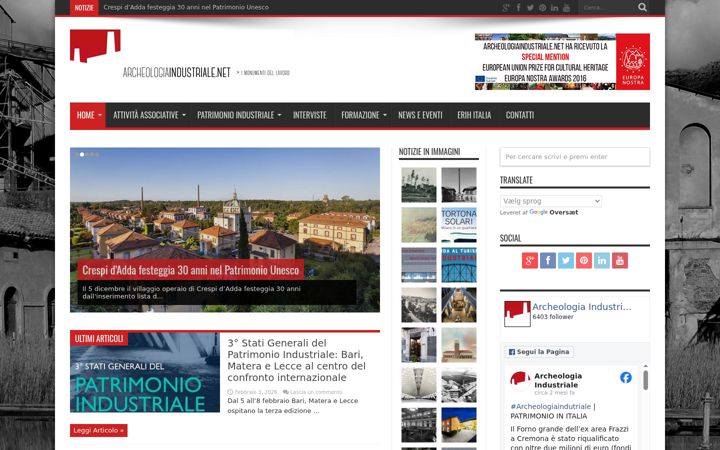Screen dimensions: 720x450
Task: Open '3° Stati Generali del Patrimonio Industriale' article title
Action: (297, 360)
